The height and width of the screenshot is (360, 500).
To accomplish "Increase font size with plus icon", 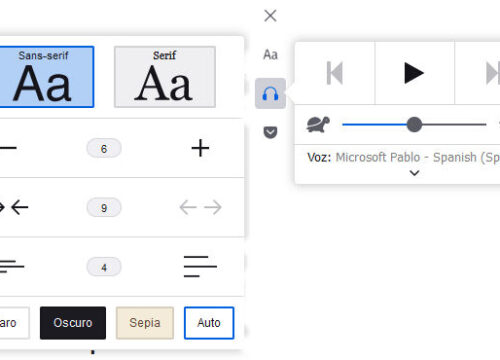I will pyautogui.click(x=200, y=148).
